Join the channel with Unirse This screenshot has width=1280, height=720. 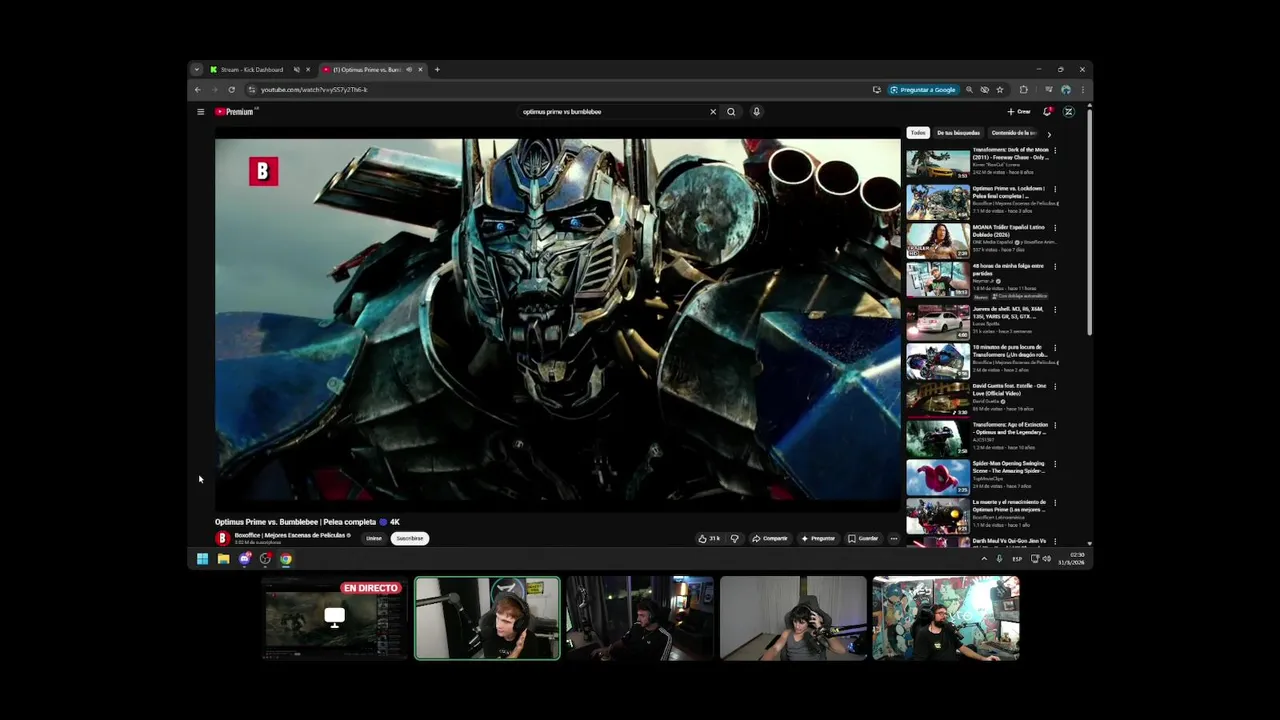374,538
